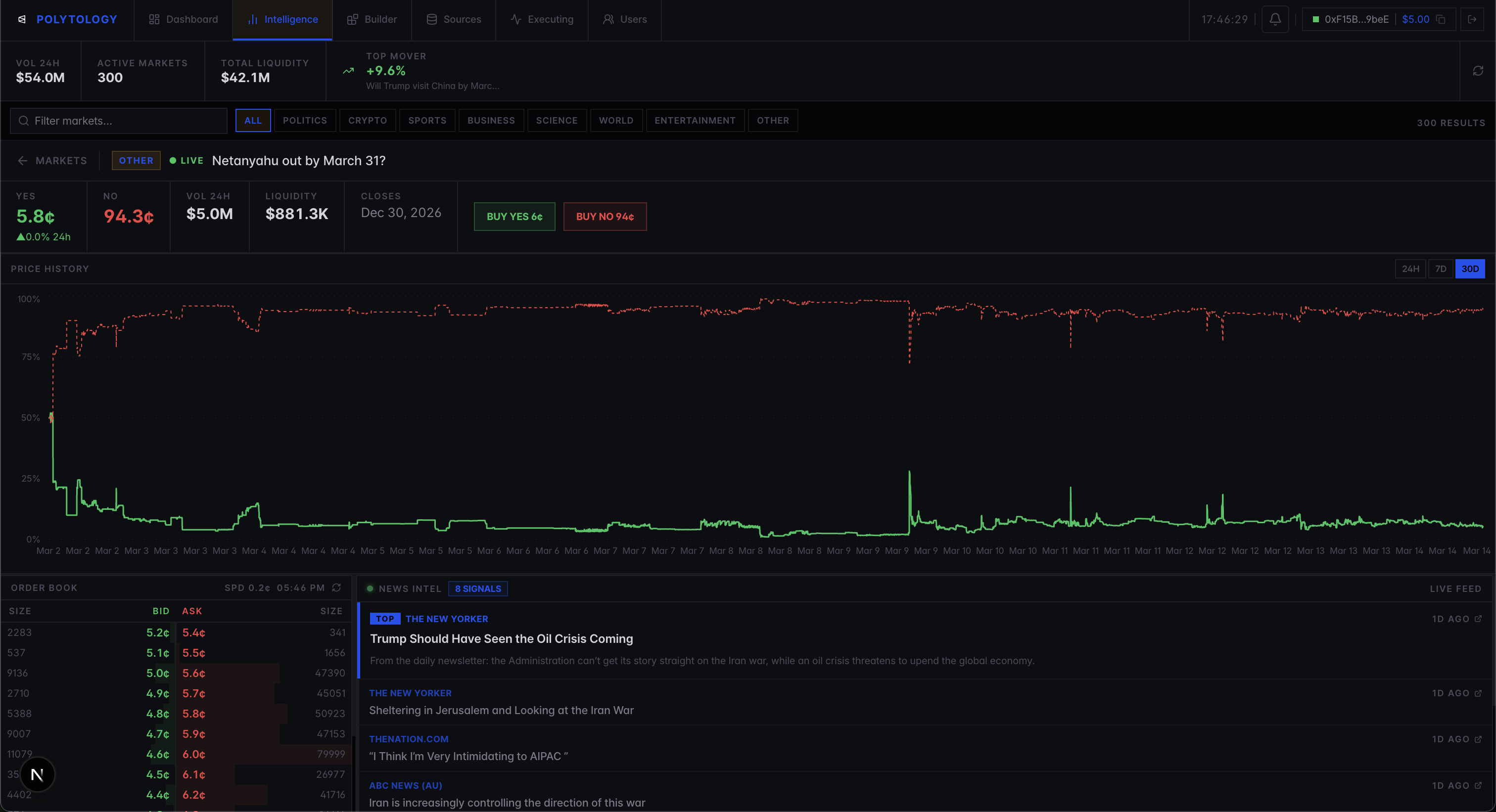Click the Filter markets search field
The width and height of the screenshot is (1496, 812).
click(x=119, y=121)
